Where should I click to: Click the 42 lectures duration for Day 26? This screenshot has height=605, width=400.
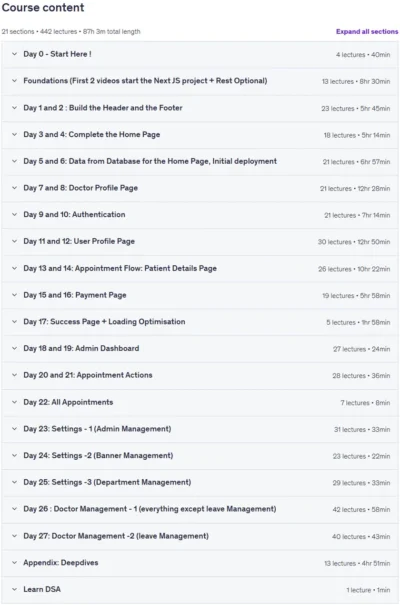[361, 510]
